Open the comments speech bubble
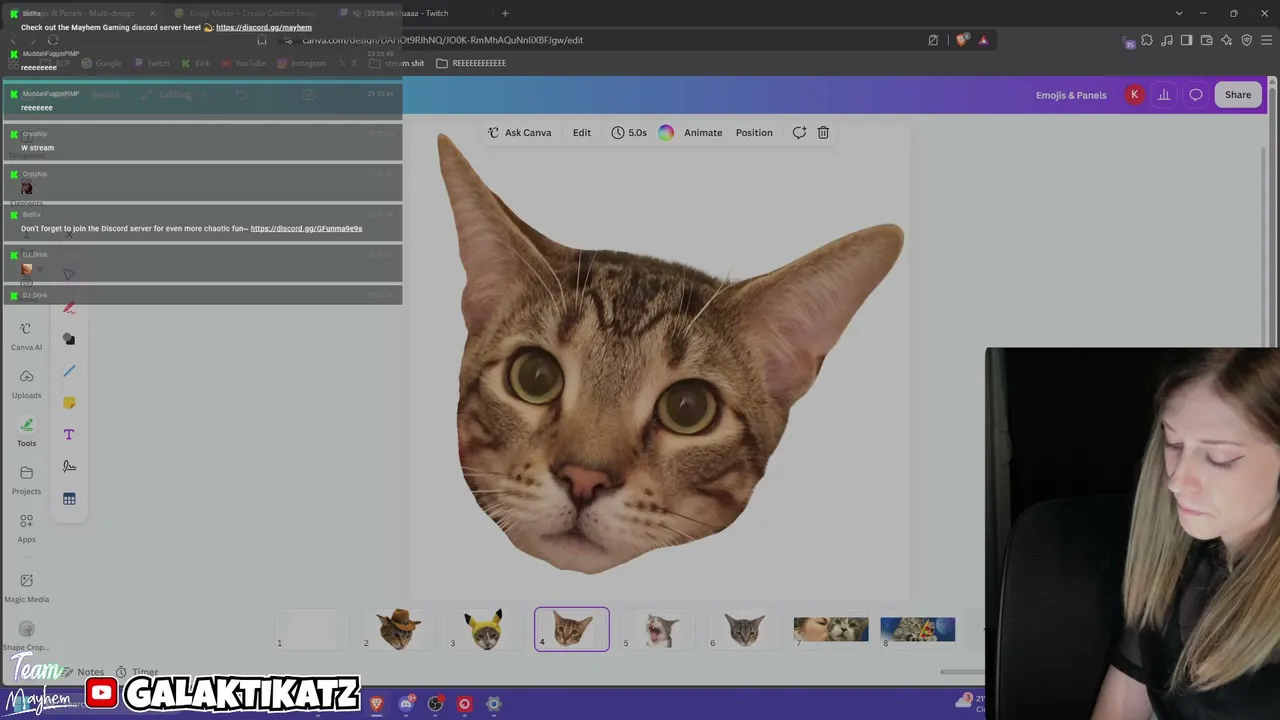 pos(1196,95)
